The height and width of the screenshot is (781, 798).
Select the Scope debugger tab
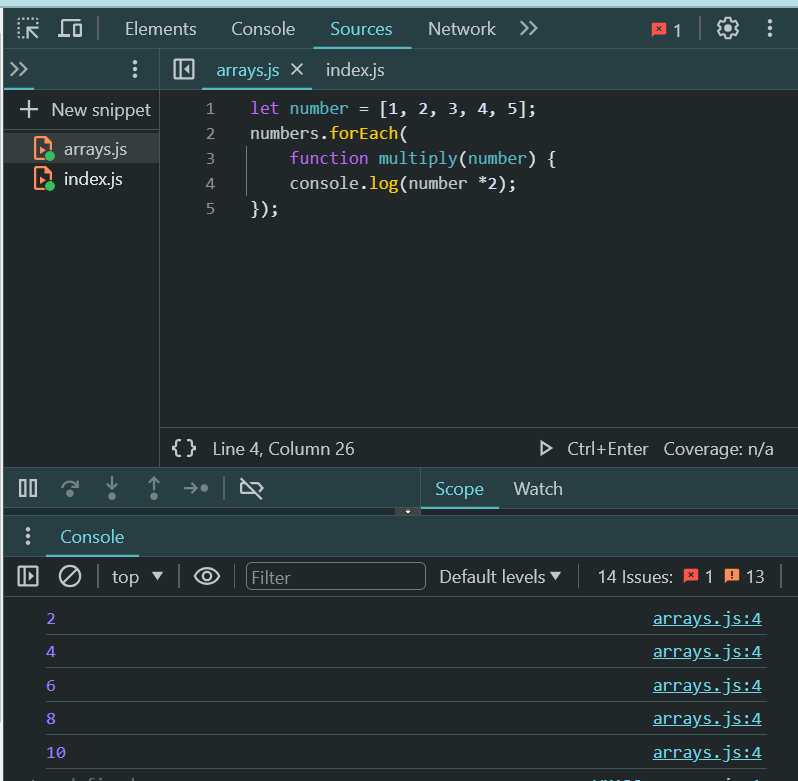(x=459, y=489)
